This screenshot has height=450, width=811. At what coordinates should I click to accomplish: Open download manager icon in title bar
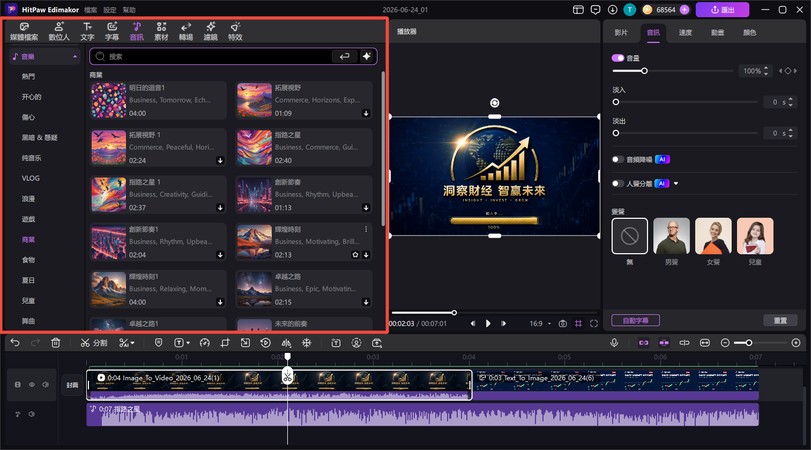(612, 10)
